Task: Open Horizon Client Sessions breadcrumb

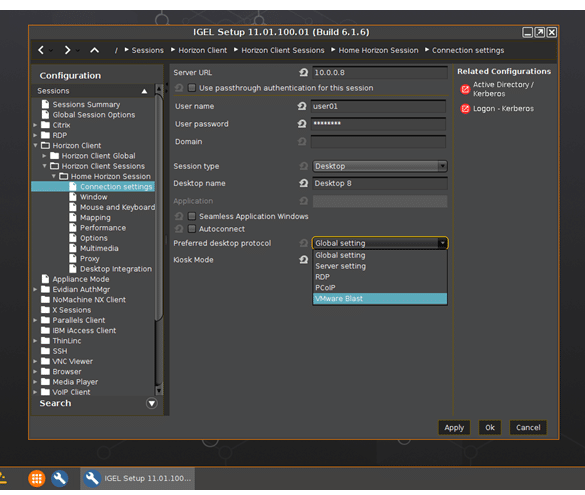Action: tap(283, 50)
